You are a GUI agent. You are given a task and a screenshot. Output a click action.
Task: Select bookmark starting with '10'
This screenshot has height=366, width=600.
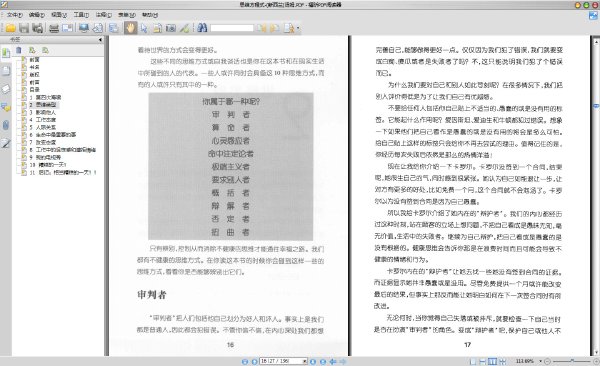pyautogui.click(x=48, y=165)
